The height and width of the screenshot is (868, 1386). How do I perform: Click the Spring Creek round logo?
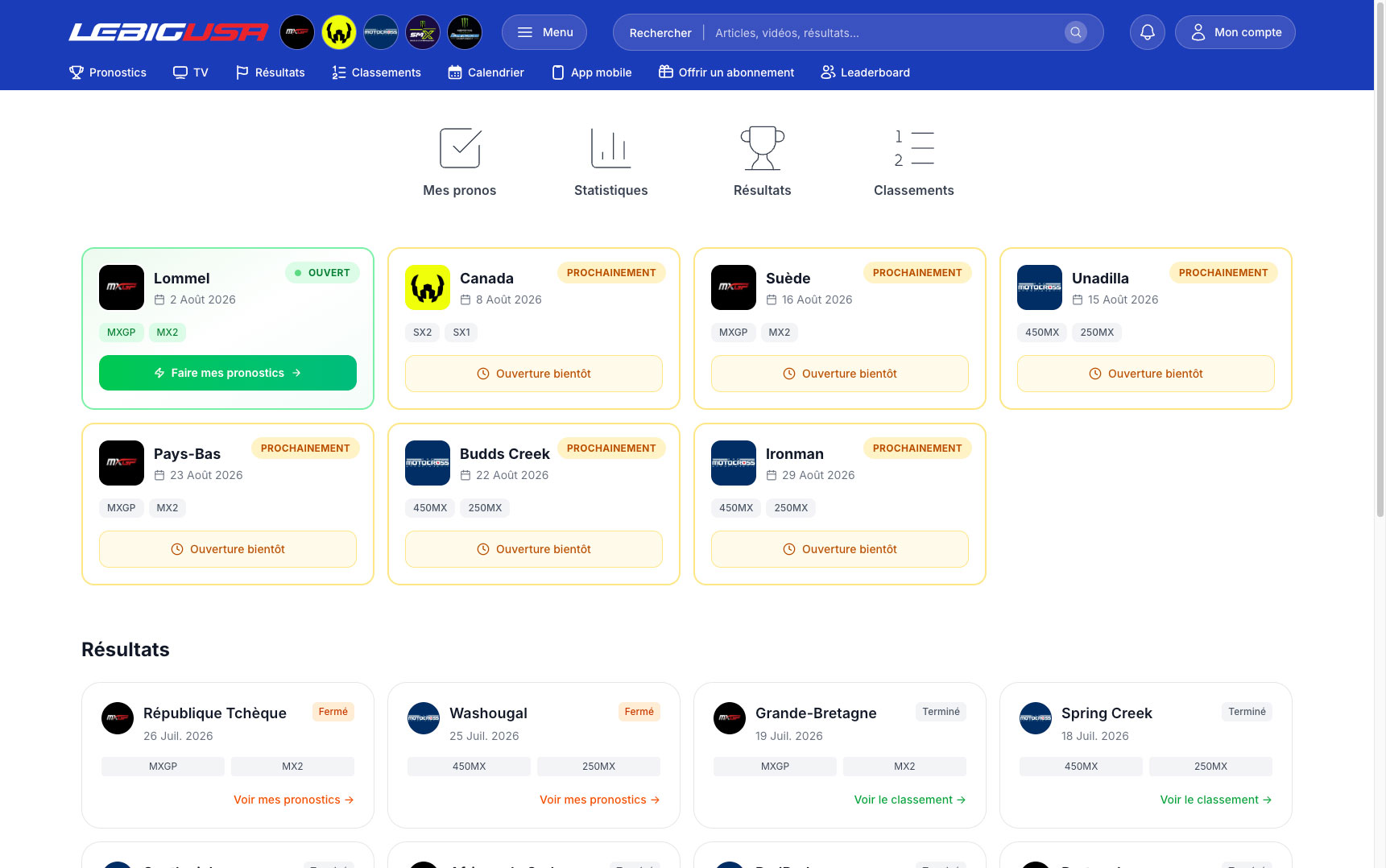1036,718
